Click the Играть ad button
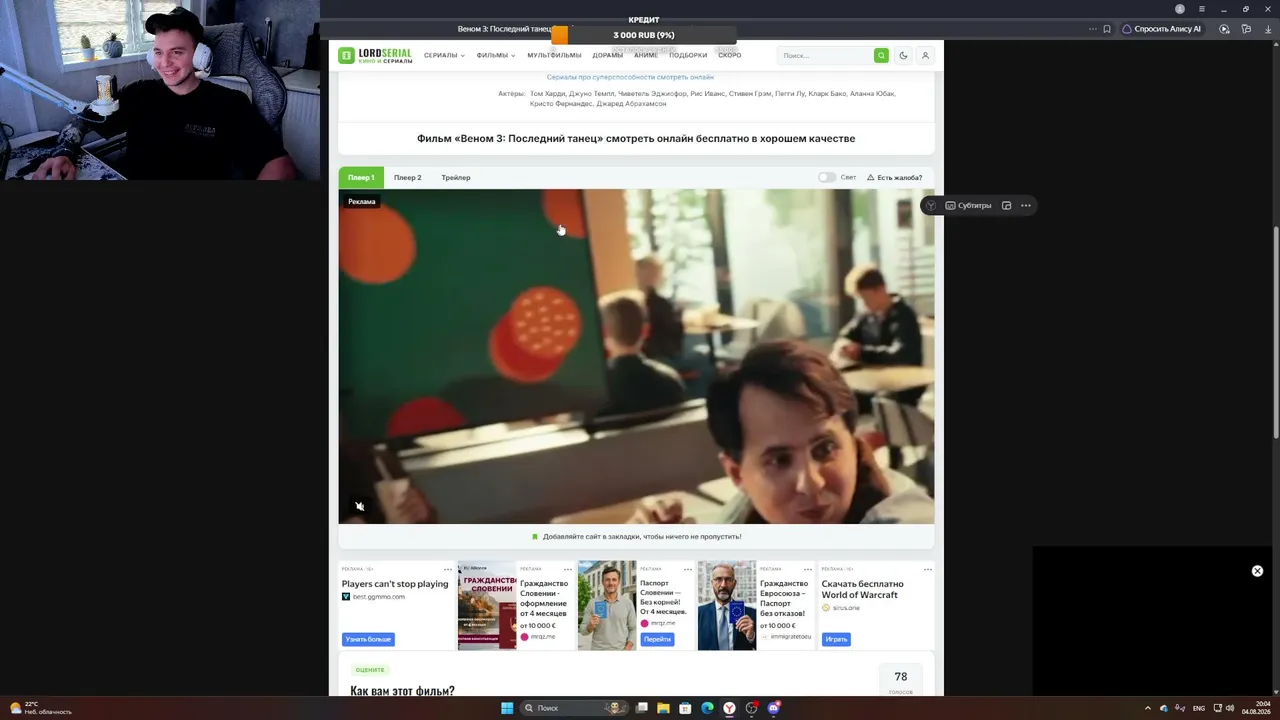 tap(836, 639)
